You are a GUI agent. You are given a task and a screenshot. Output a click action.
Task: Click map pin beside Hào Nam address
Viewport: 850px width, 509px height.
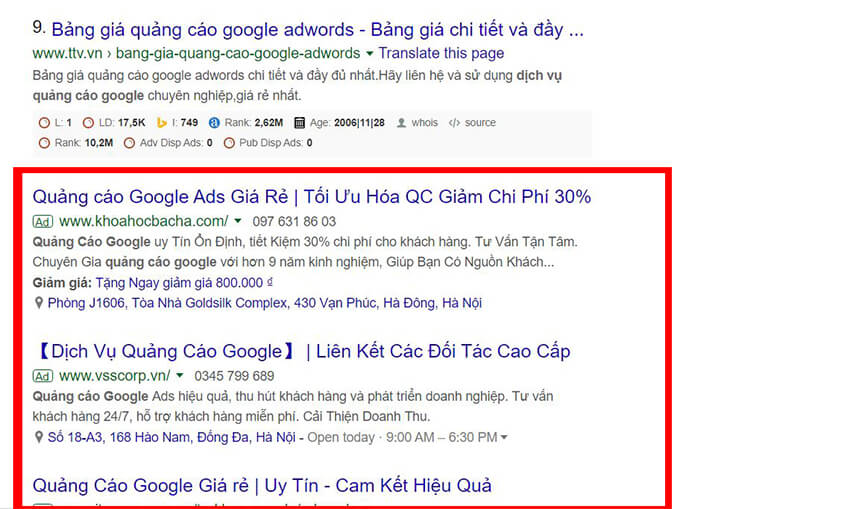tap(38, 437)
